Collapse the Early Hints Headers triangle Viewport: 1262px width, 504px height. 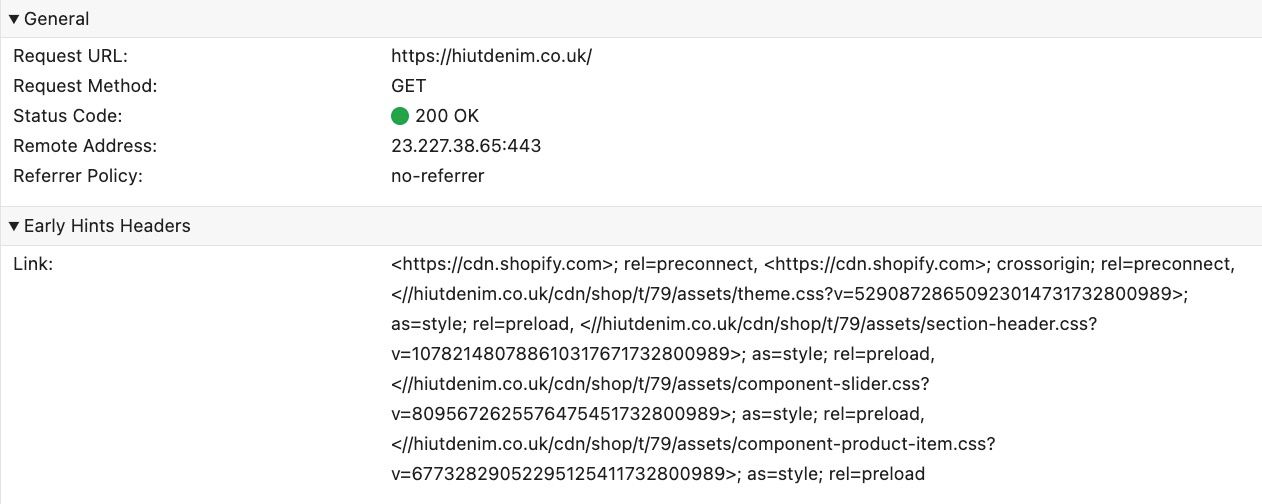click(x=14, y=226)
